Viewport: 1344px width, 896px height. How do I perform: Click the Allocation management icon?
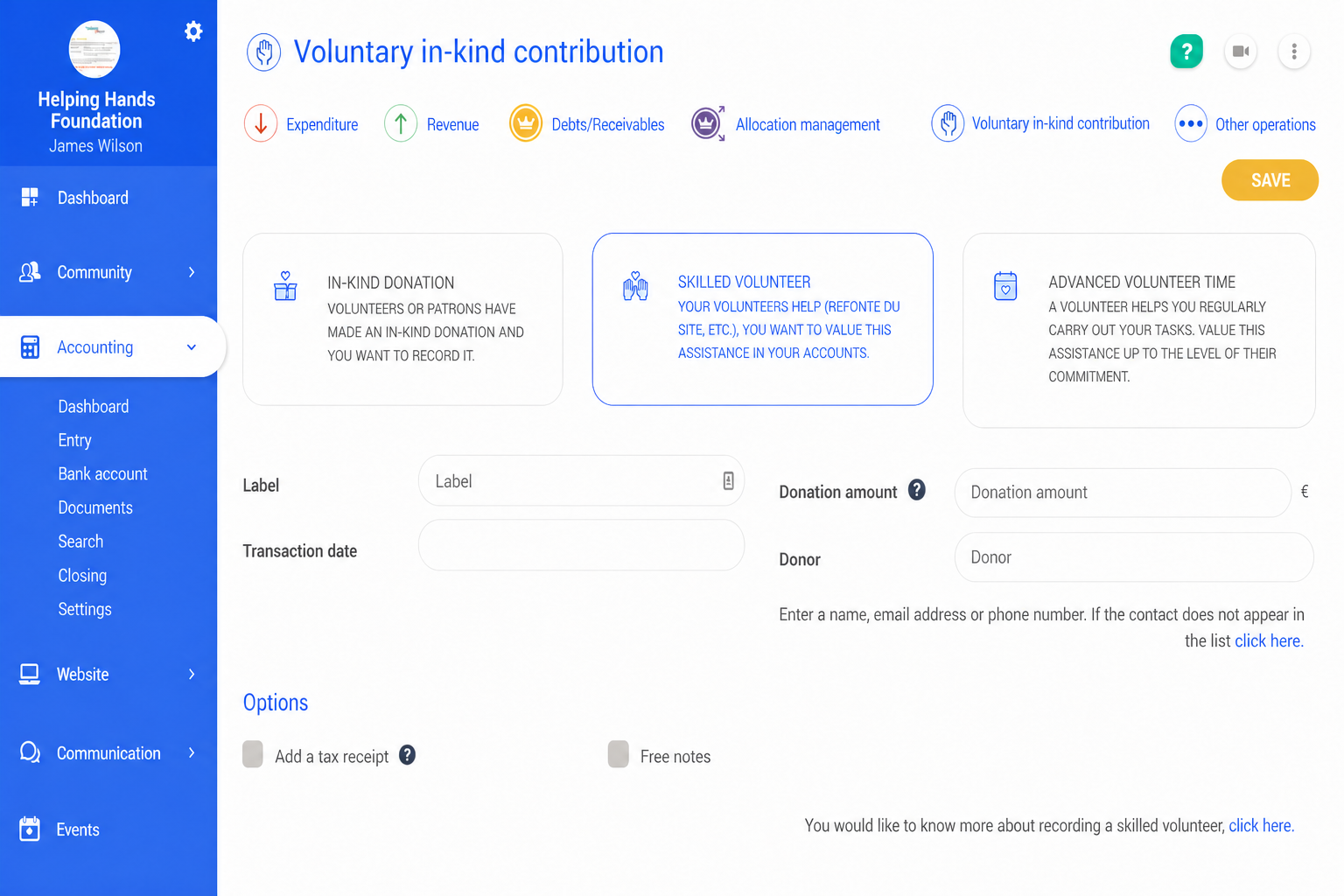(x=708, y=124)
